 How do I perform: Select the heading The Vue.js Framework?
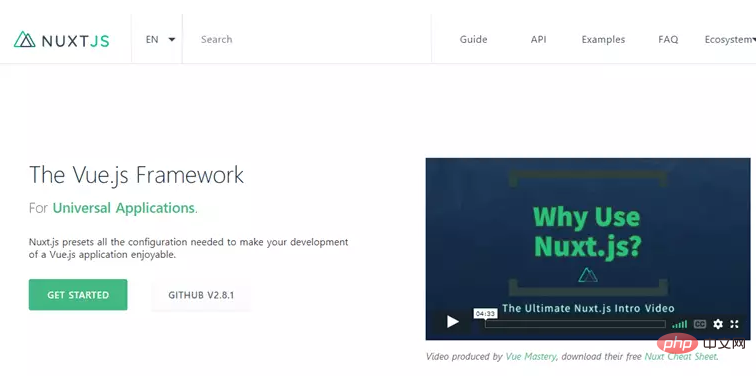click(x=136, y=175)
